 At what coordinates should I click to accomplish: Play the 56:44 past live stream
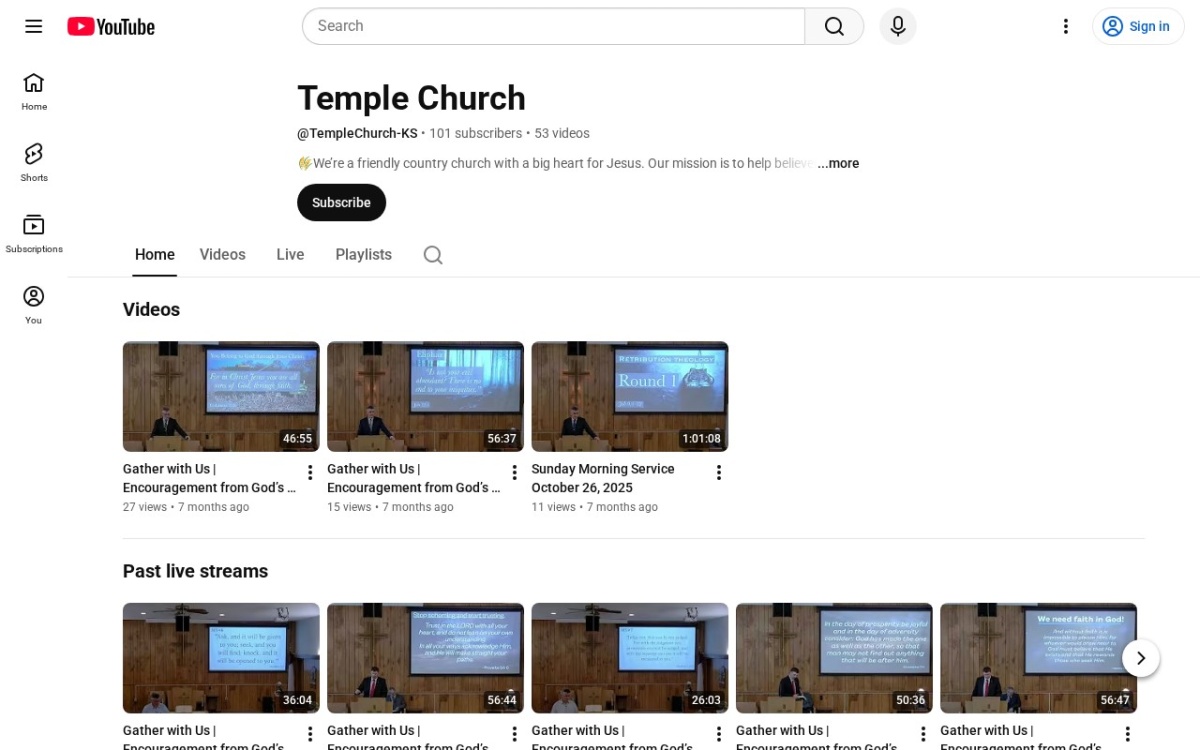coord(425,658)
